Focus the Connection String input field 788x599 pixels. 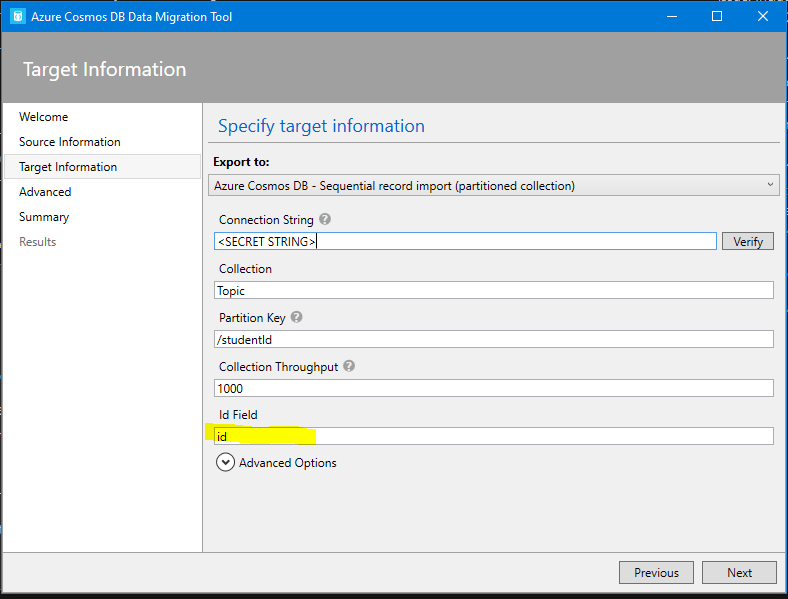coord(465,241)
